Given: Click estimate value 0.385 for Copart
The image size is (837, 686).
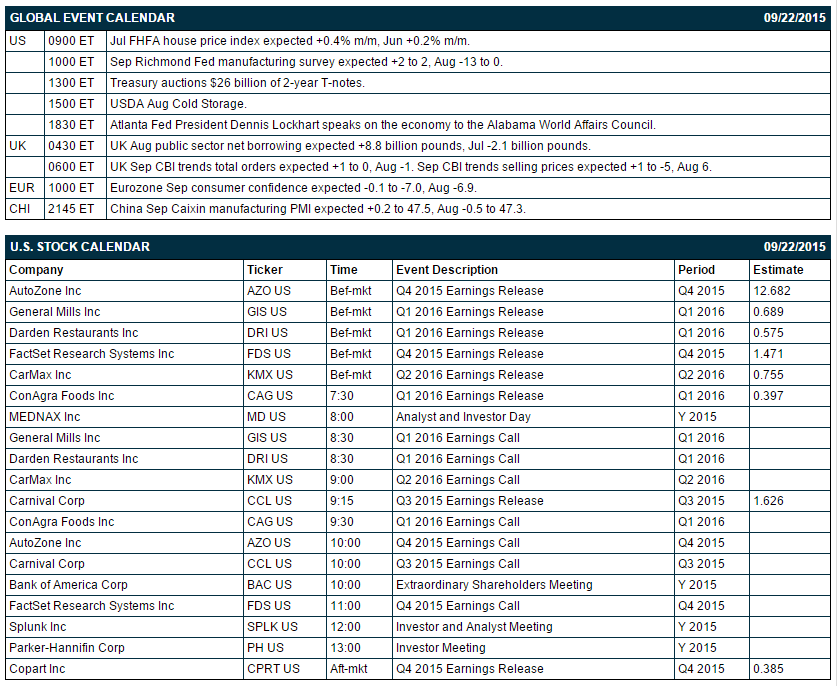Looking at the screenshot, I should point(769,669).
